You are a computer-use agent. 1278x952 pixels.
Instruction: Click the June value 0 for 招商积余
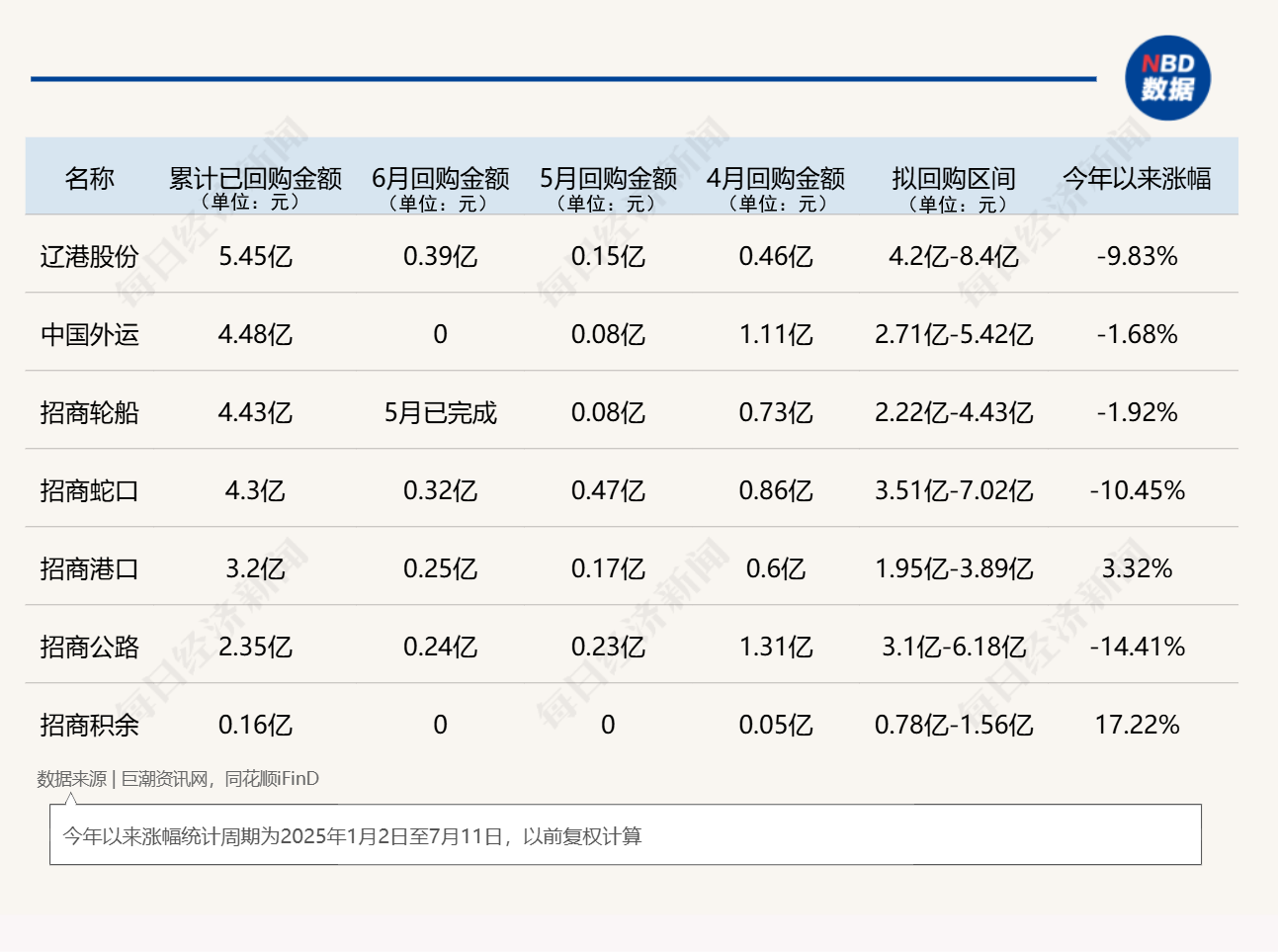point(440,726)
